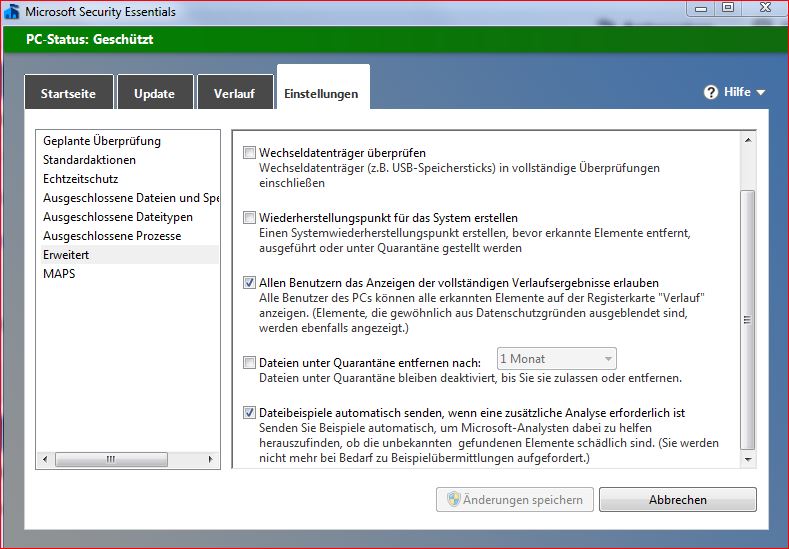
Task: Open Echtzeitschutz settings
Action: point(128,179)
